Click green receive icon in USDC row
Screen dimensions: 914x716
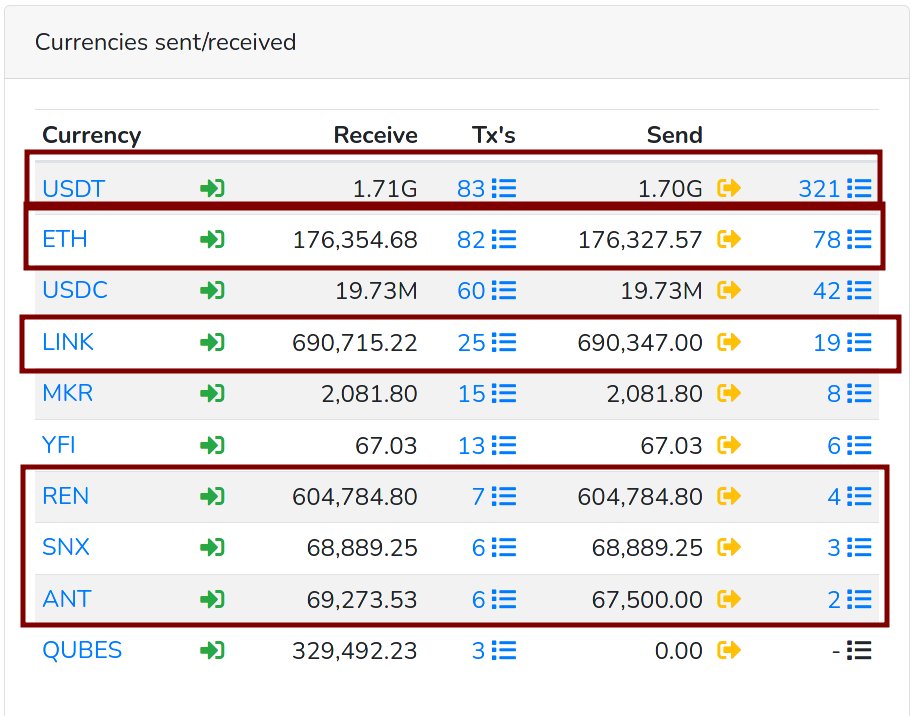(212, 290)
